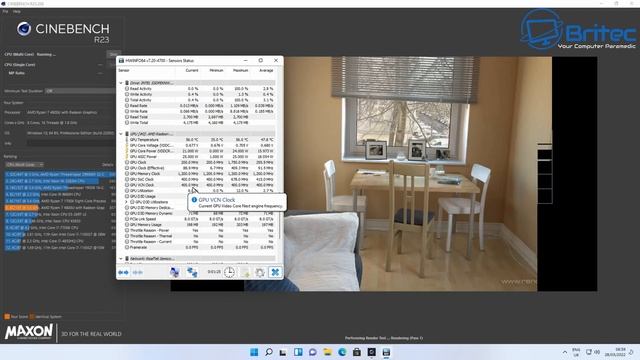
Task: Click the Start button on the taskbar
Action: pos(254,352)
